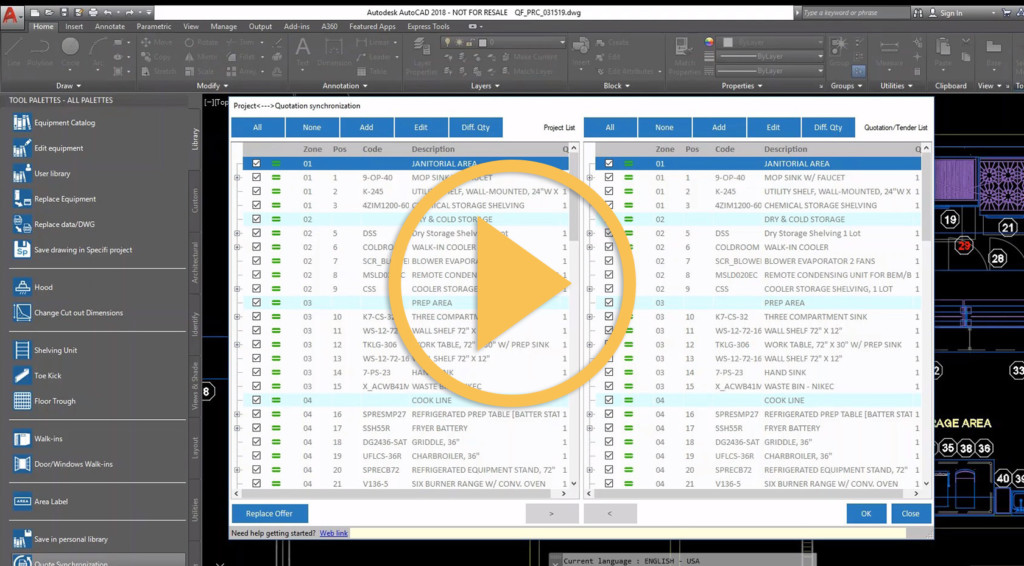The image size is (1024, 566).
Task: Select Save drawing in Specifi project
Action: 73,250
